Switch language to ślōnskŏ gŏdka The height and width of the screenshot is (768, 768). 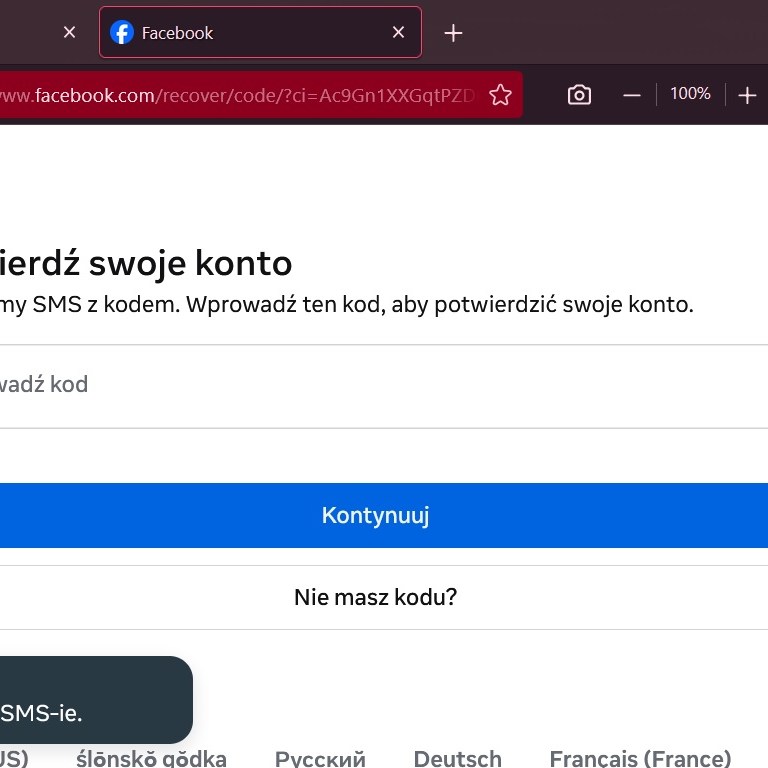point(151,758)
